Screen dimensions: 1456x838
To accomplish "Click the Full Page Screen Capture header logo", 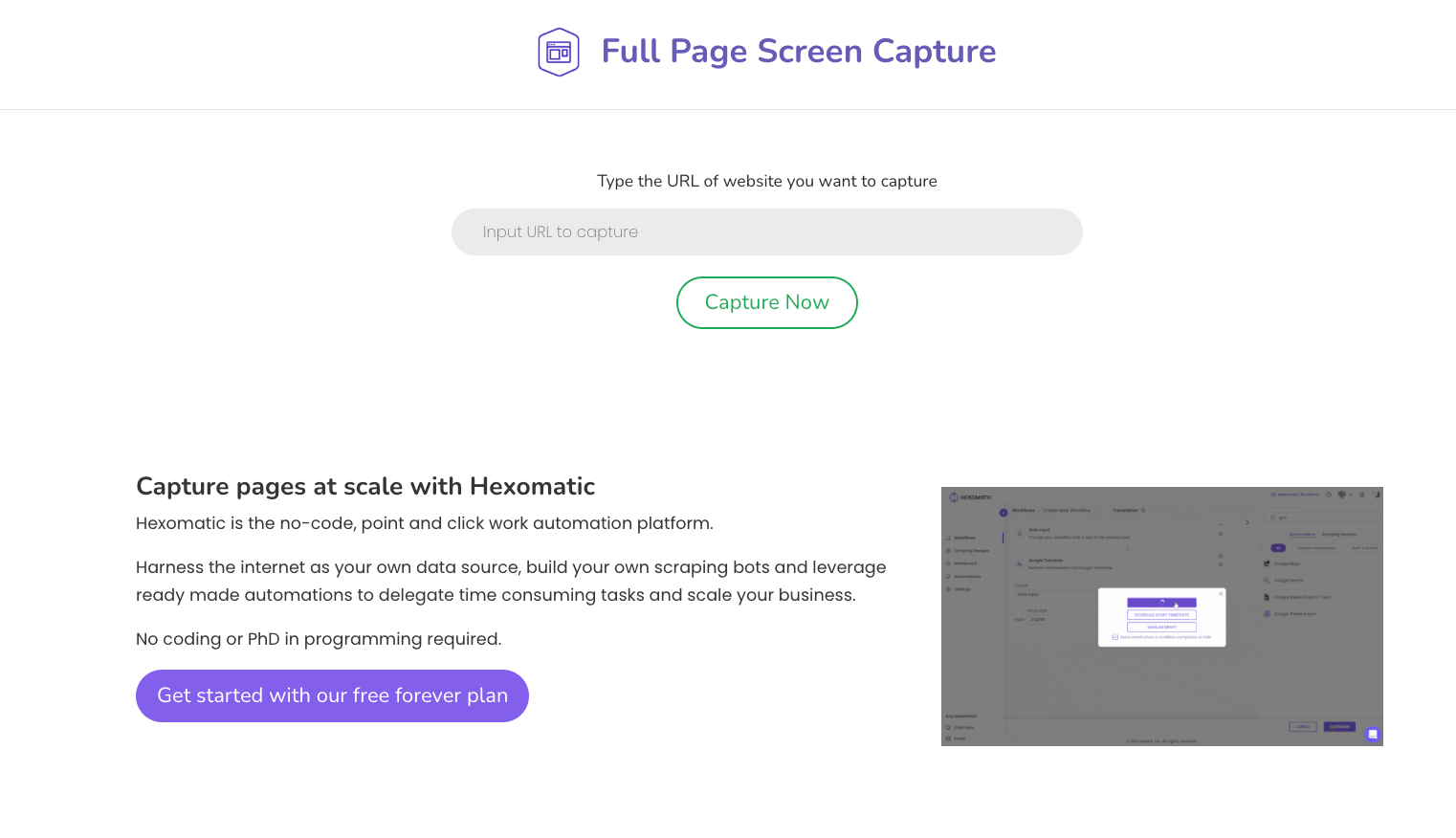I will click(x=559, y=52).
